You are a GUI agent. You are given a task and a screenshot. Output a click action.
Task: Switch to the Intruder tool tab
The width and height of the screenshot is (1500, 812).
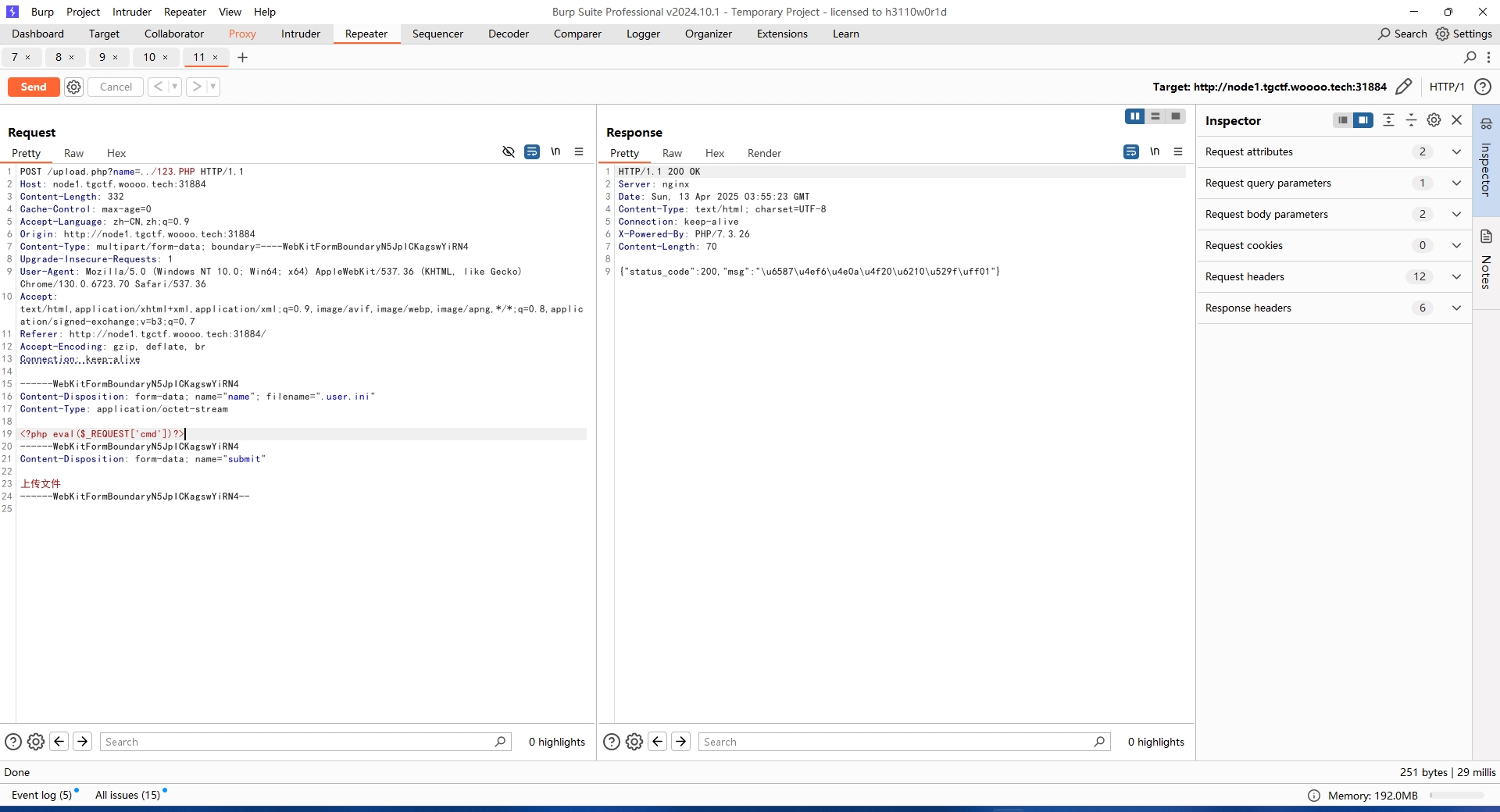[301, 34]
